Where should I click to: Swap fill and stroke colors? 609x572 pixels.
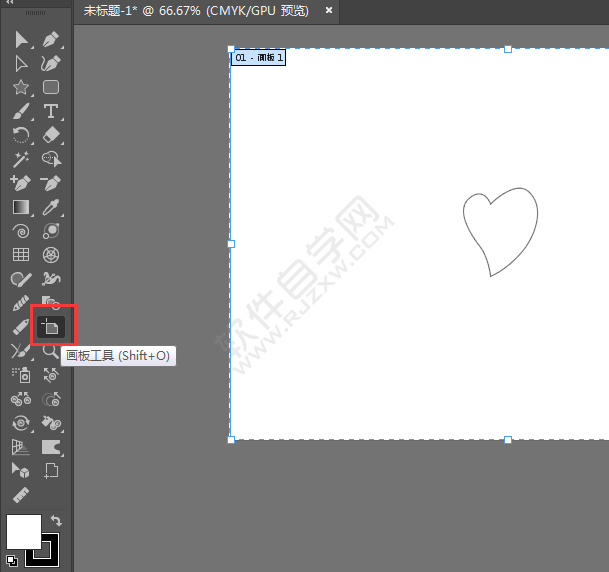(x=56, y=520)
